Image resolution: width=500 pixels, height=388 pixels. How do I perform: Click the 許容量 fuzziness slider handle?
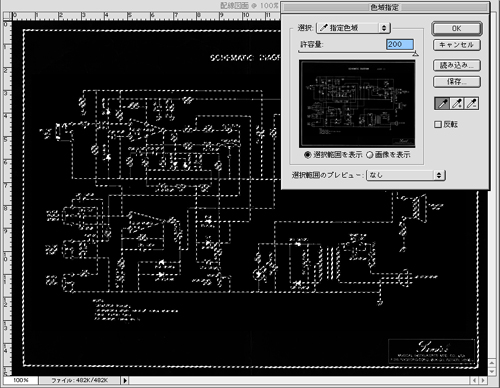pyautogui.click(x=415, y=53)
